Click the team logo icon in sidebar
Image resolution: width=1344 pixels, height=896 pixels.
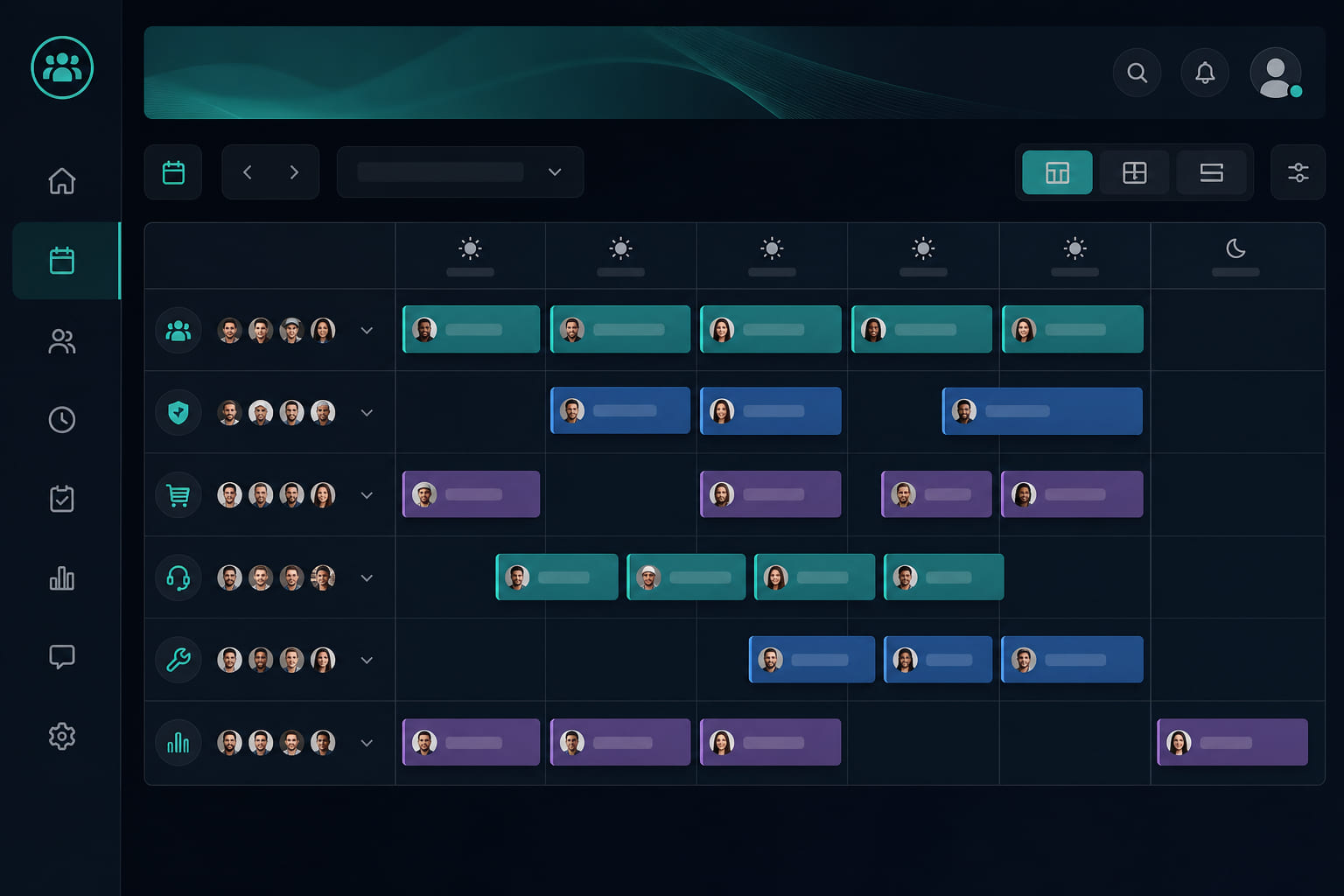coord(62,67)
